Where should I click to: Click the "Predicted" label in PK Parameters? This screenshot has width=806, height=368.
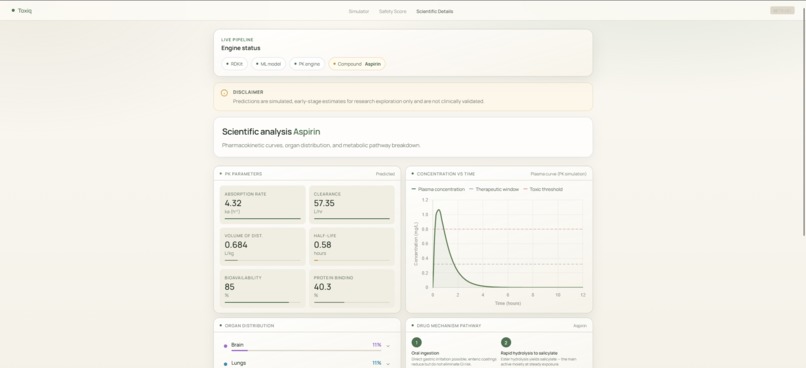point(385,174)
